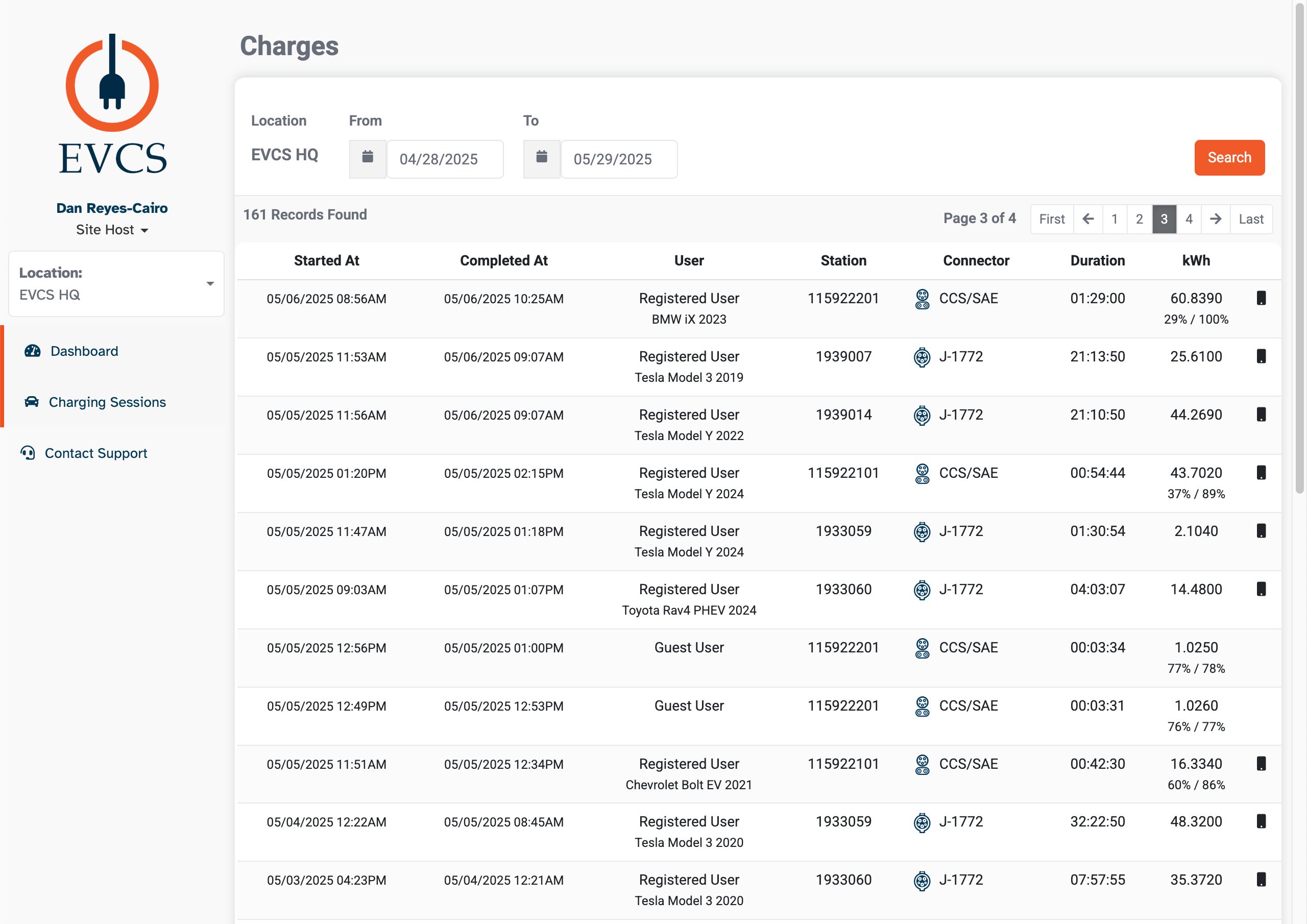
Task: Click CCS/SAE connector icon in first row
Action: 922,299
